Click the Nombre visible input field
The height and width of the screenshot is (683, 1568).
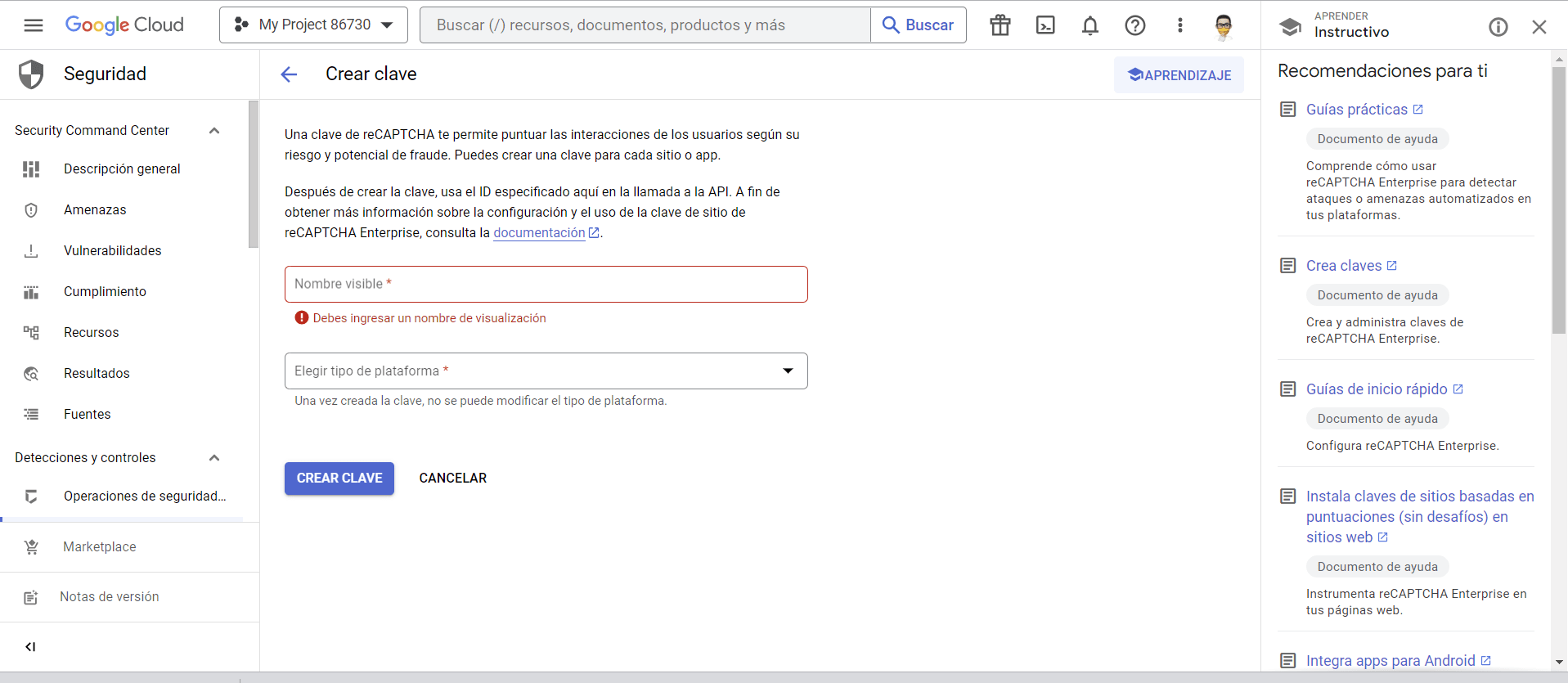point(546,284)
